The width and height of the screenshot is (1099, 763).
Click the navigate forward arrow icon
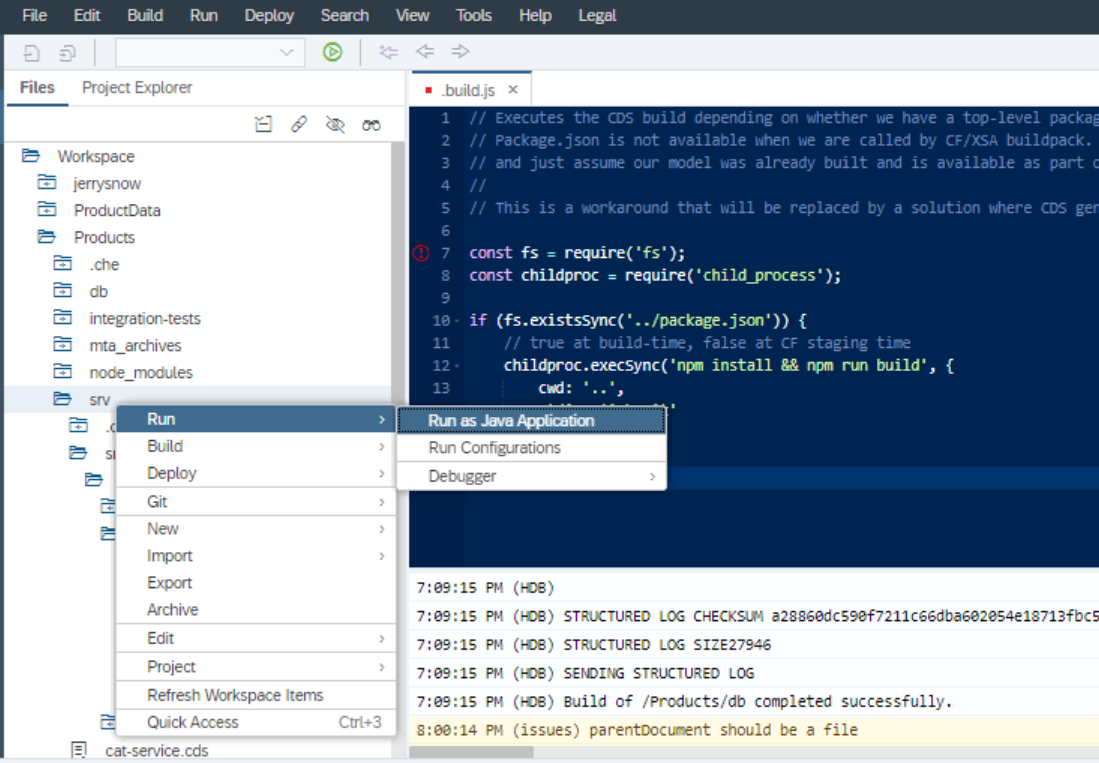pos(460,52)
